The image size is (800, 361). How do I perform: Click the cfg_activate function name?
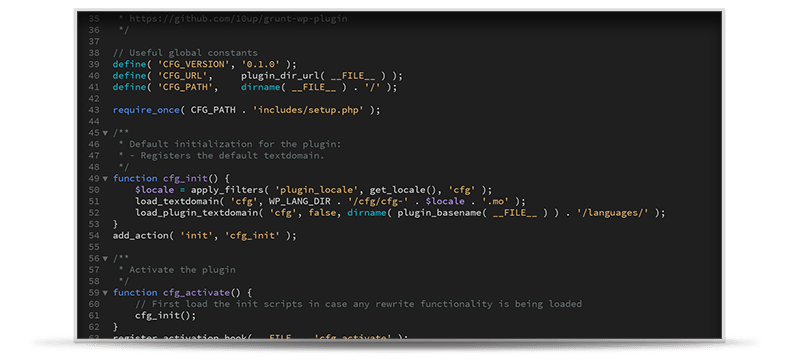tap(196, 293)
